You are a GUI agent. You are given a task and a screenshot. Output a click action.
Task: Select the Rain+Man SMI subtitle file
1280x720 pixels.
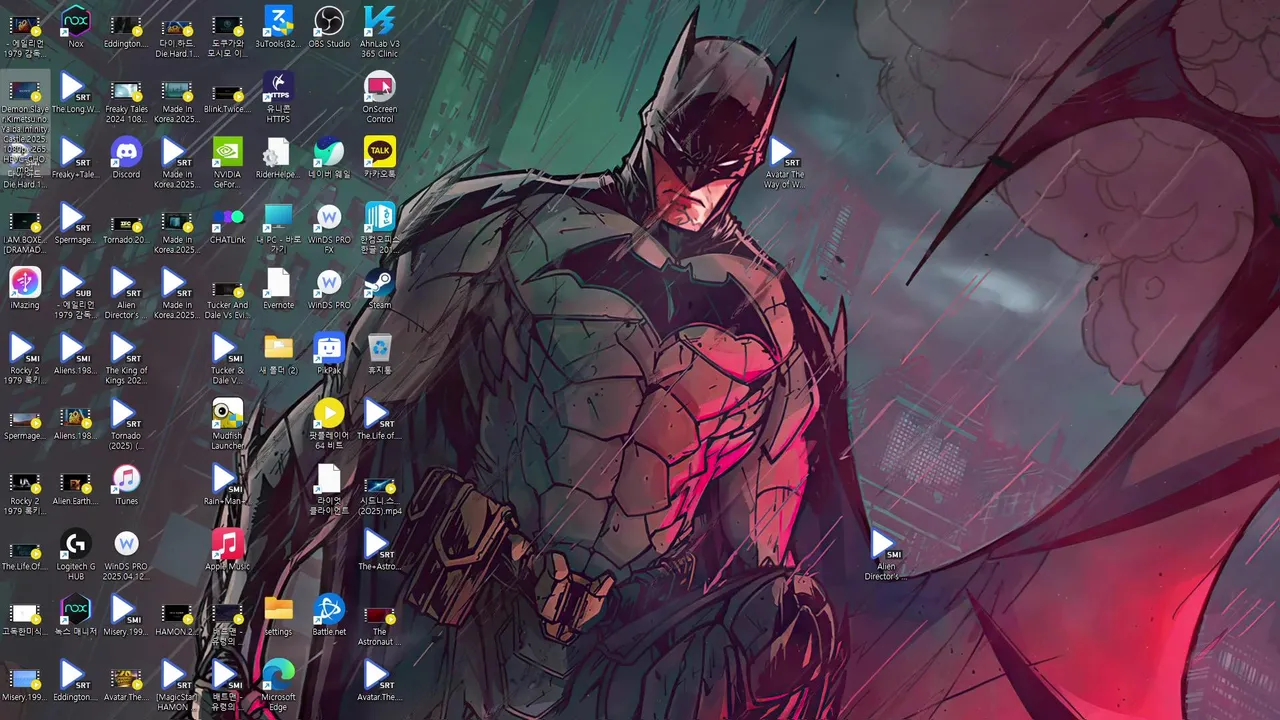(227, 484)
